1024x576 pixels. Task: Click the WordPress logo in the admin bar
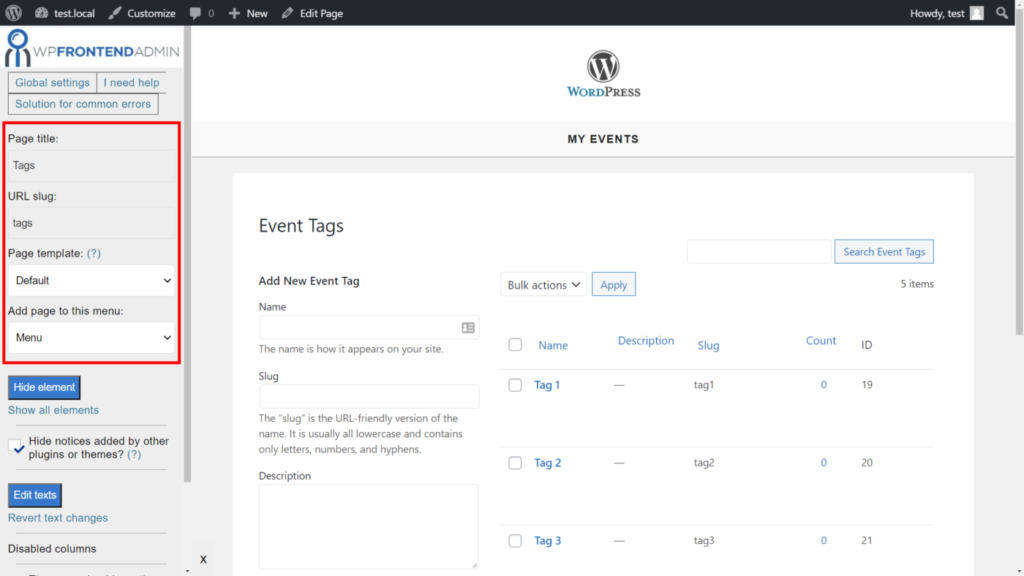(x=11, y=13)
